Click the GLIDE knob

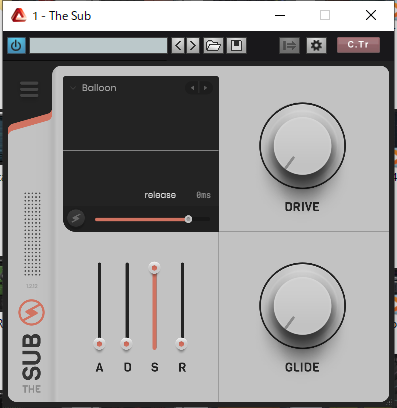tap(302, 306)
